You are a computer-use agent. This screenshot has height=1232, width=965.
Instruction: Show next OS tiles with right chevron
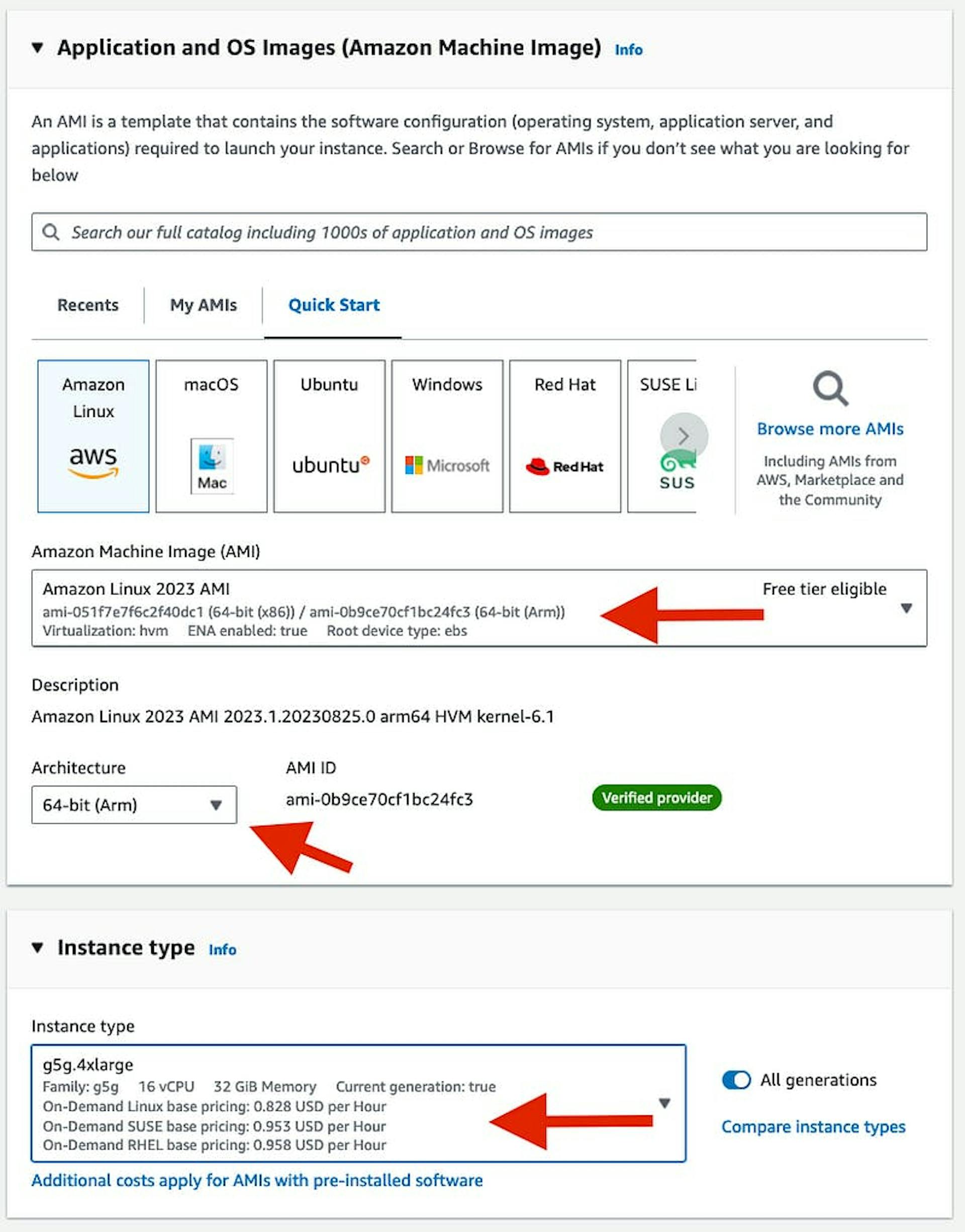click(684, 436)
